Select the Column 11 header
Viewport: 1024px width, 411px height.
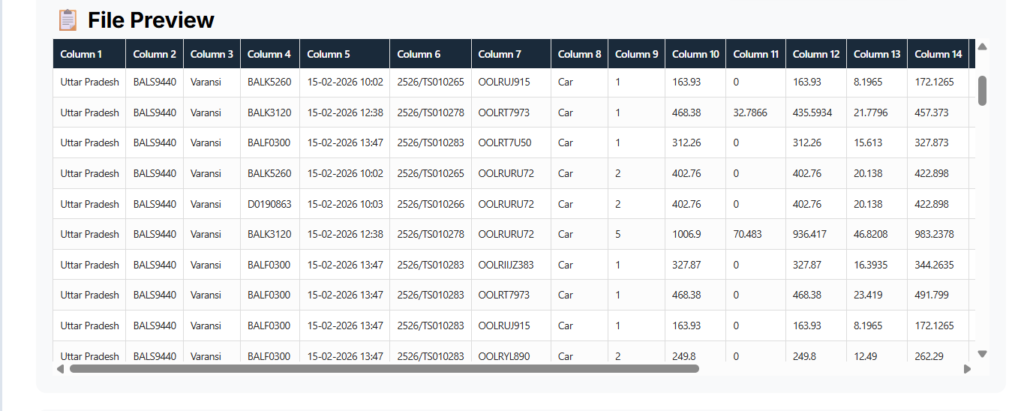pos(756,54)
